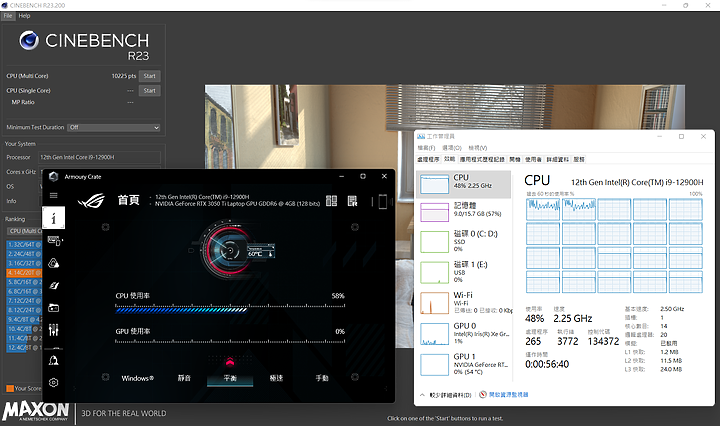Click the mobile phone connect icon
This screenshot has height=426, width=720.
pyautogui.click(x=382, y=201)
